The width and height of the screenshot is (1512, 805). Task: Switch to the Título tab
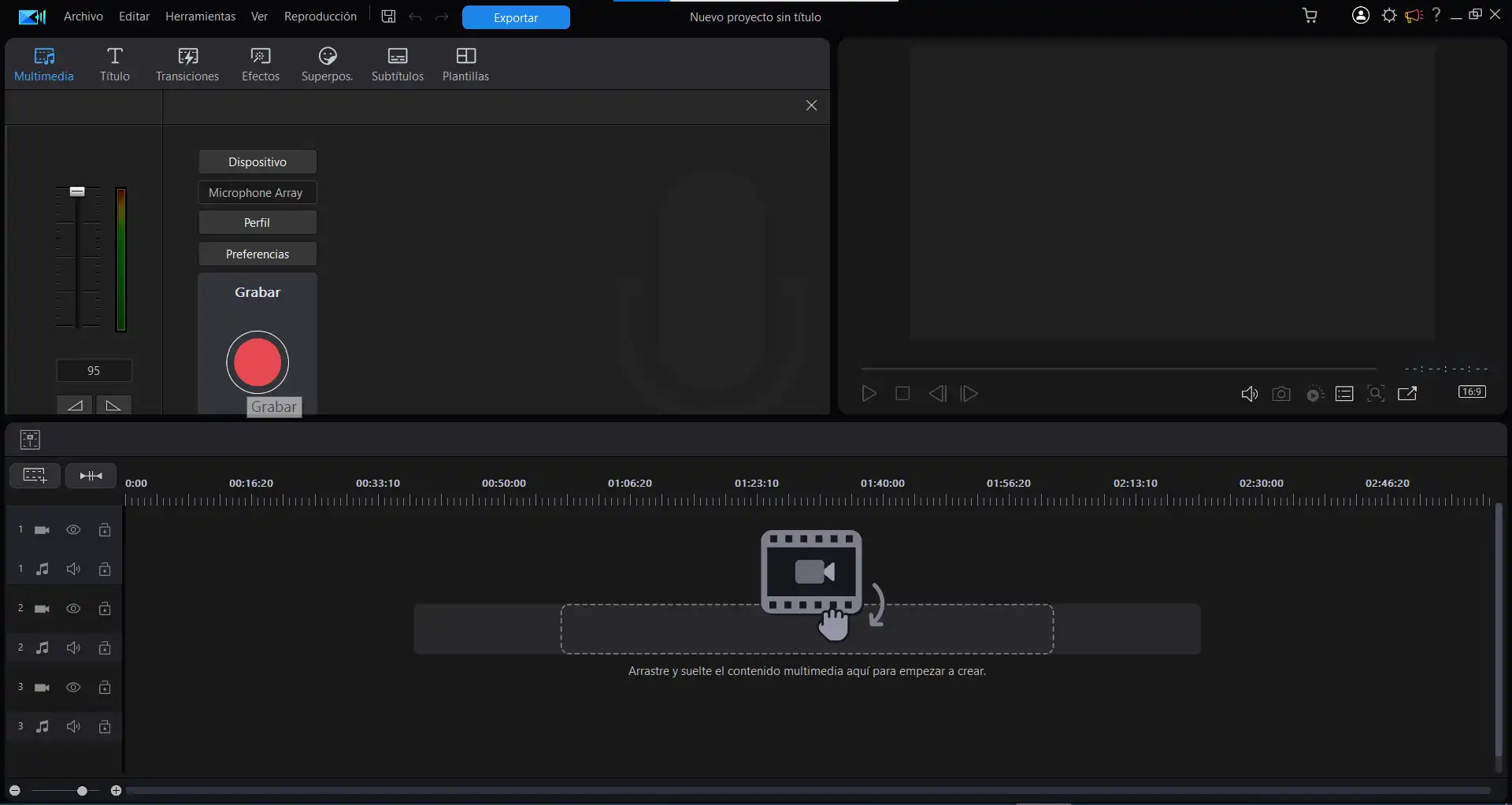(115, 65)
